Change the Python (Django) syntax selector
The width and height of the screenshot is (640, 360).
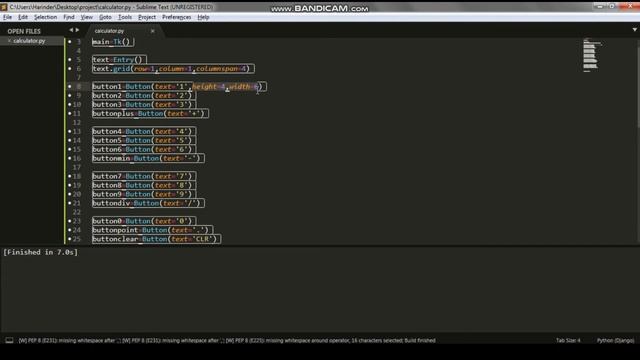pos(615,340)
